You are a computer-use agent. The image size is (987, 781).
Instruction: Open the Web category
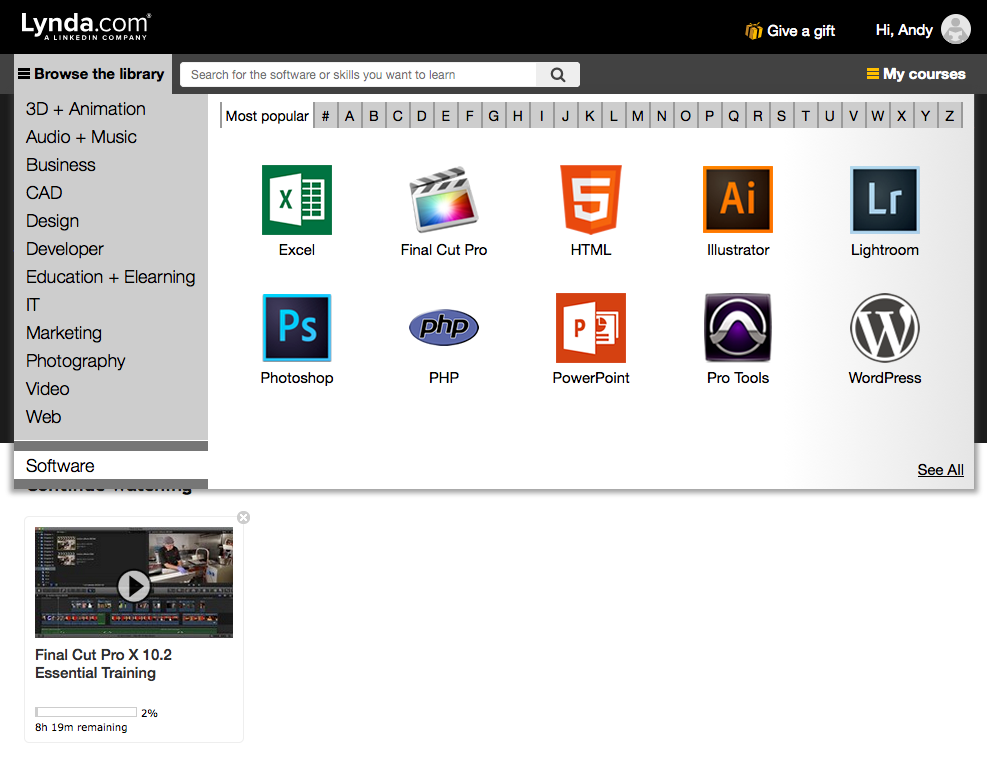click(43, 417)
